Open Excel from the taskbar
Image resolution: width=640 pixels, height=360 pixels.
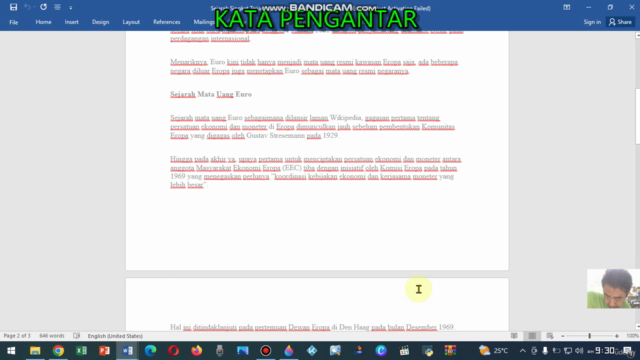point(81,351)
